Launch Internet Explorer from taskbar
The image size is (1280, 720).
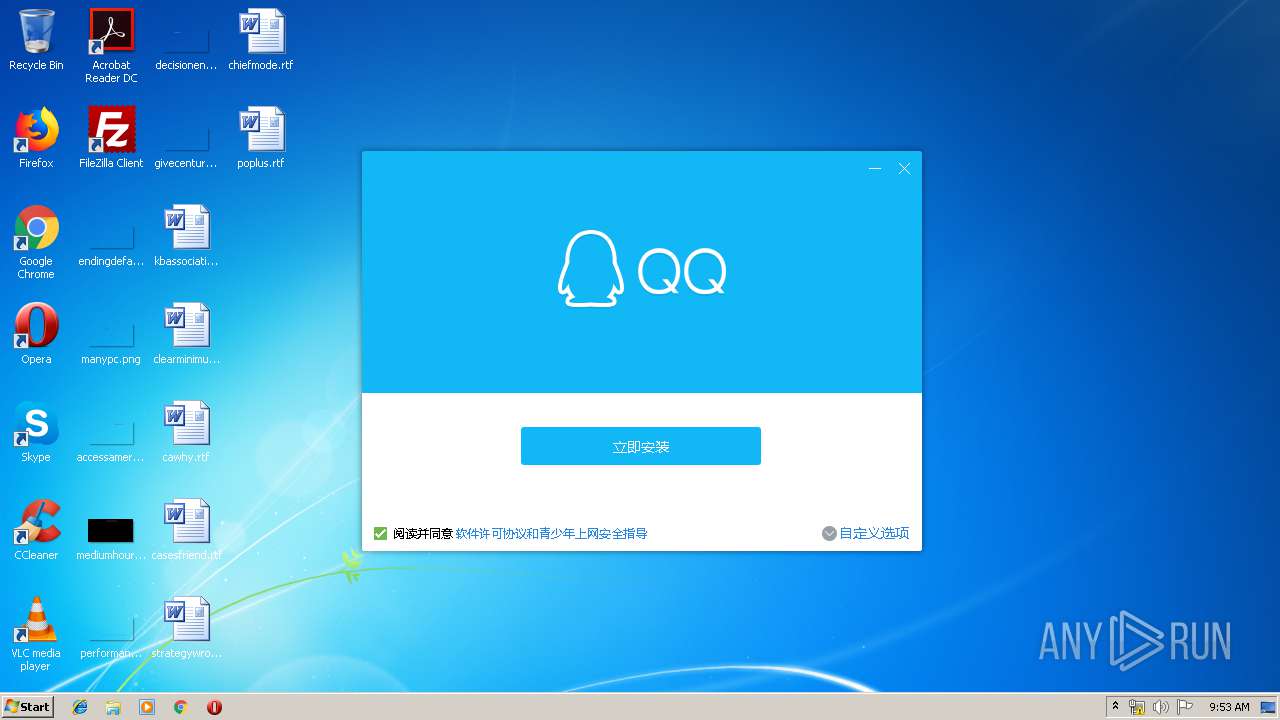point(80,707)
